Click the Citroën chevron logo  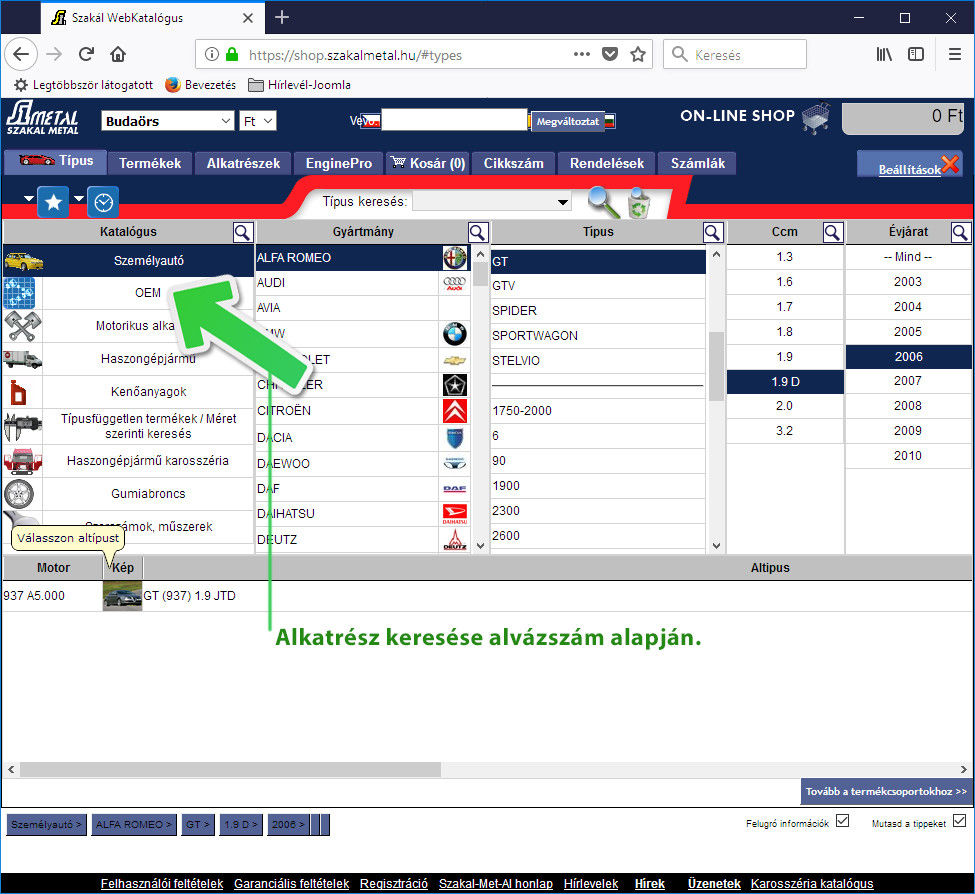[455, 411]
